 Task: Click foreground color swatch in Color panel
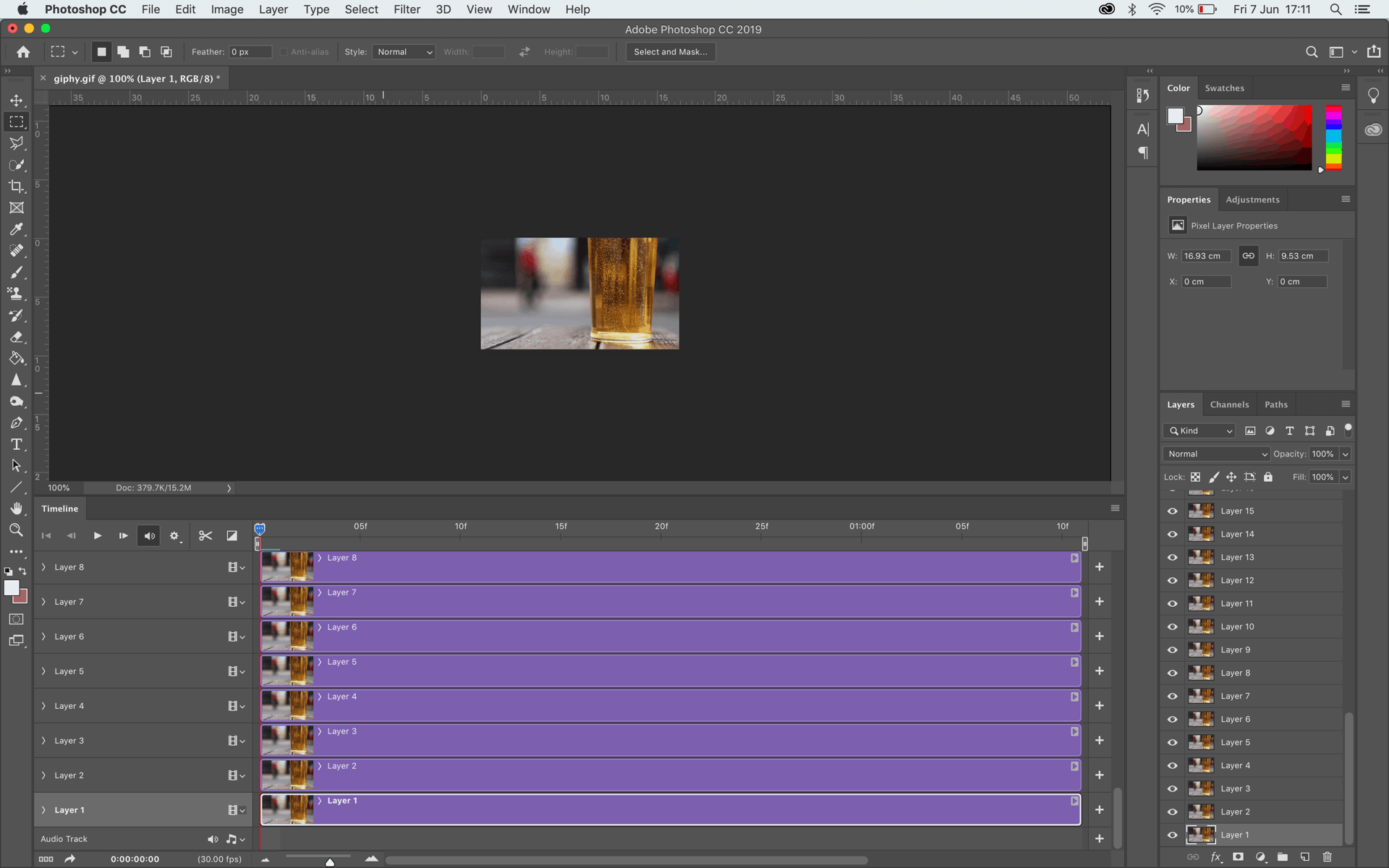tap(1175, 116)
